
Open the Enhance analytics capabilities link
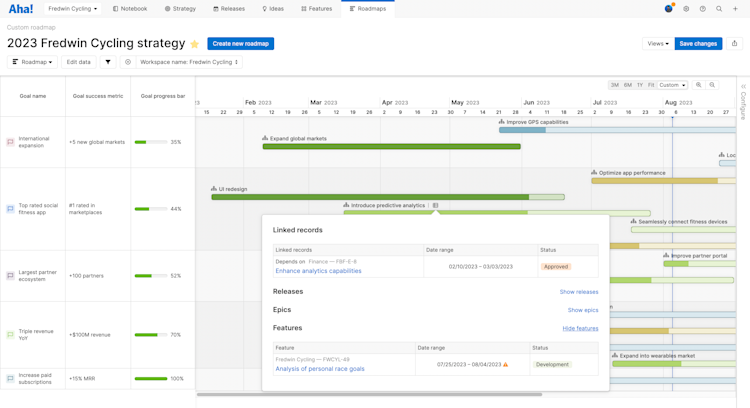(x=319, y=271)
